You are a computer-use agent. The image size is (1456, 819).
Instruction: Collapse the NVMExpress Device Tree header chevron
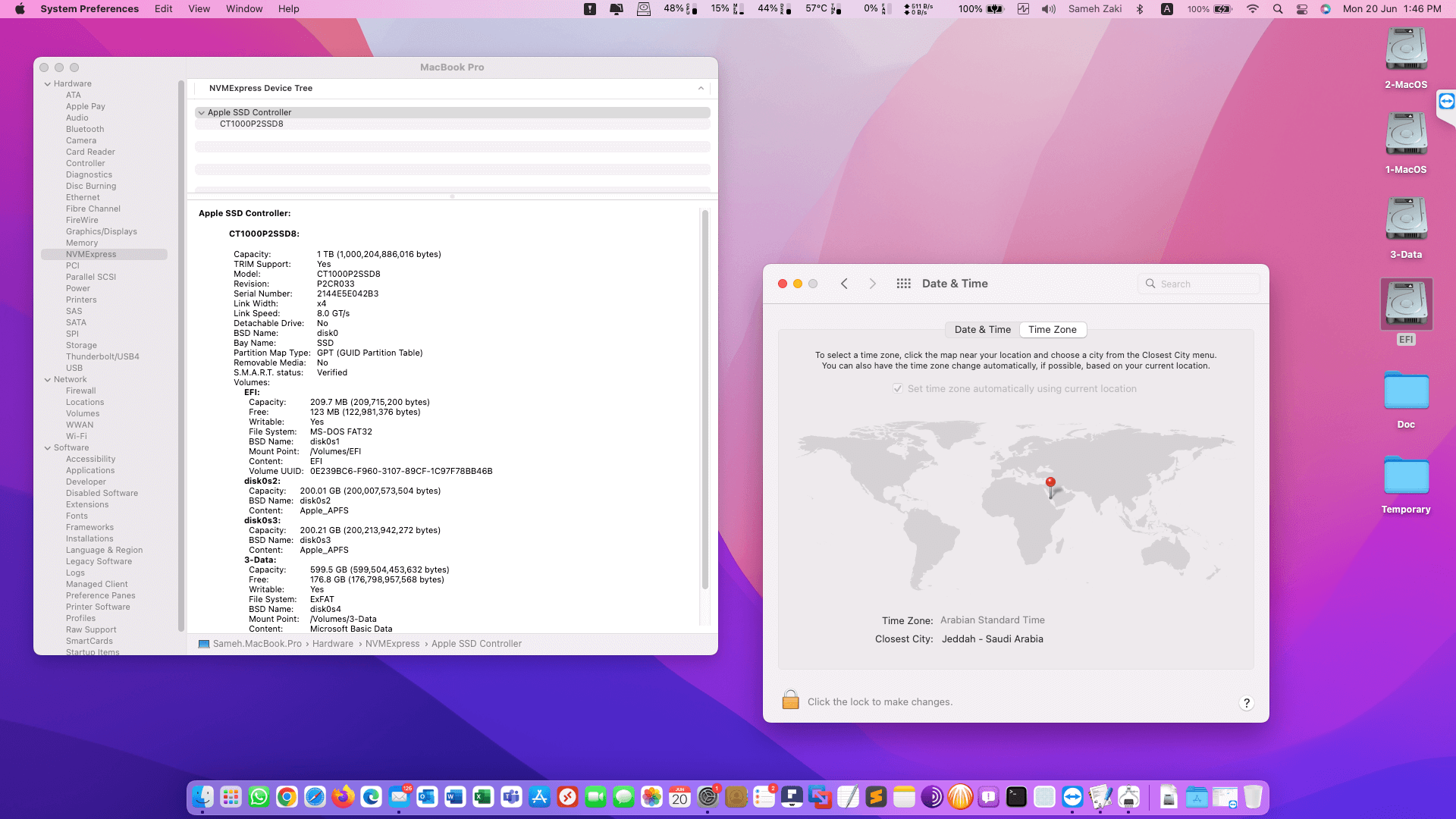pos(701,89)
